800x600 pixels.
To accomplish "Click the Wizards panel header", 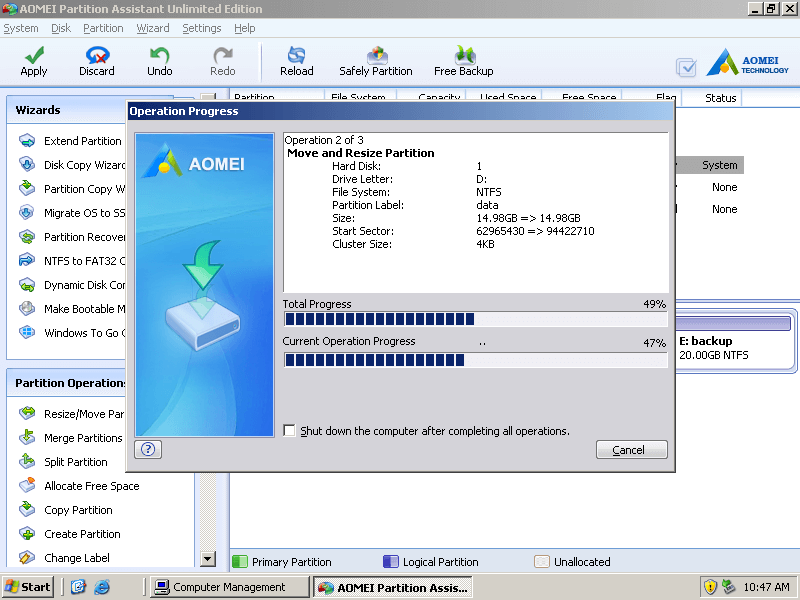I will pyautogui.click(x=66, y=110).
